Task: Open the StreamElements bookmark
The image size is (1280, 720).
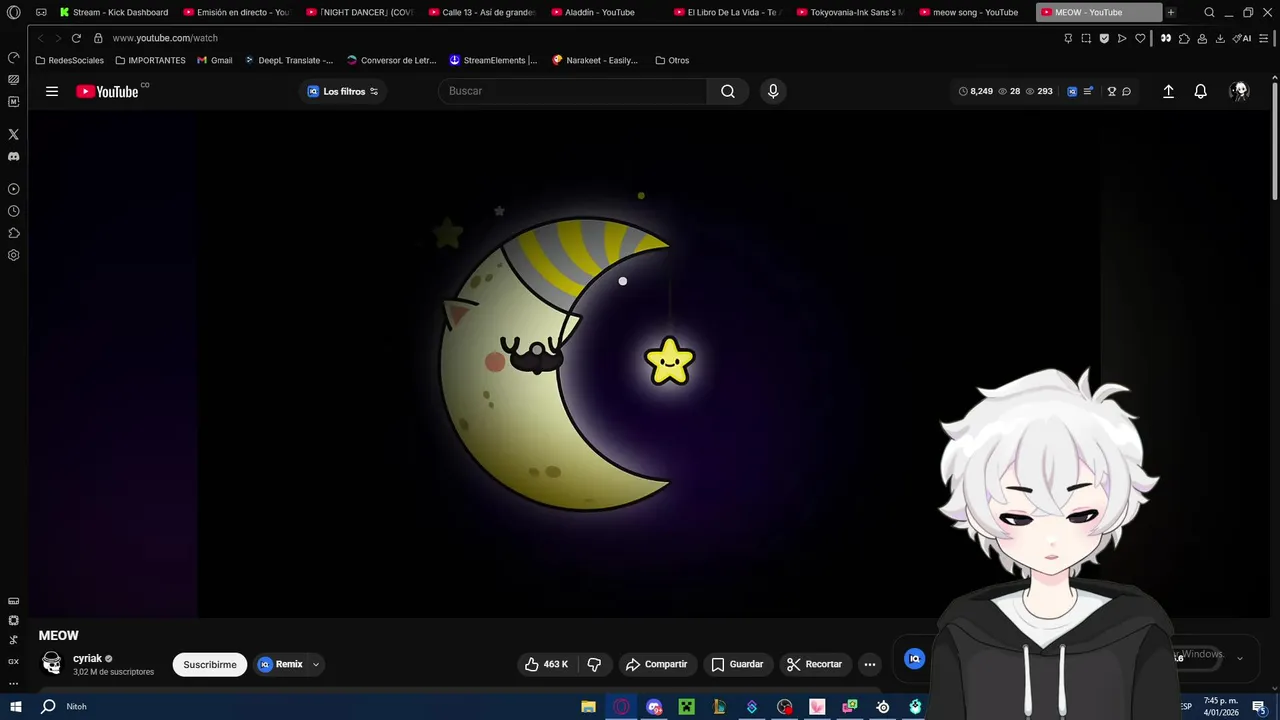Action: click(493, 60)
